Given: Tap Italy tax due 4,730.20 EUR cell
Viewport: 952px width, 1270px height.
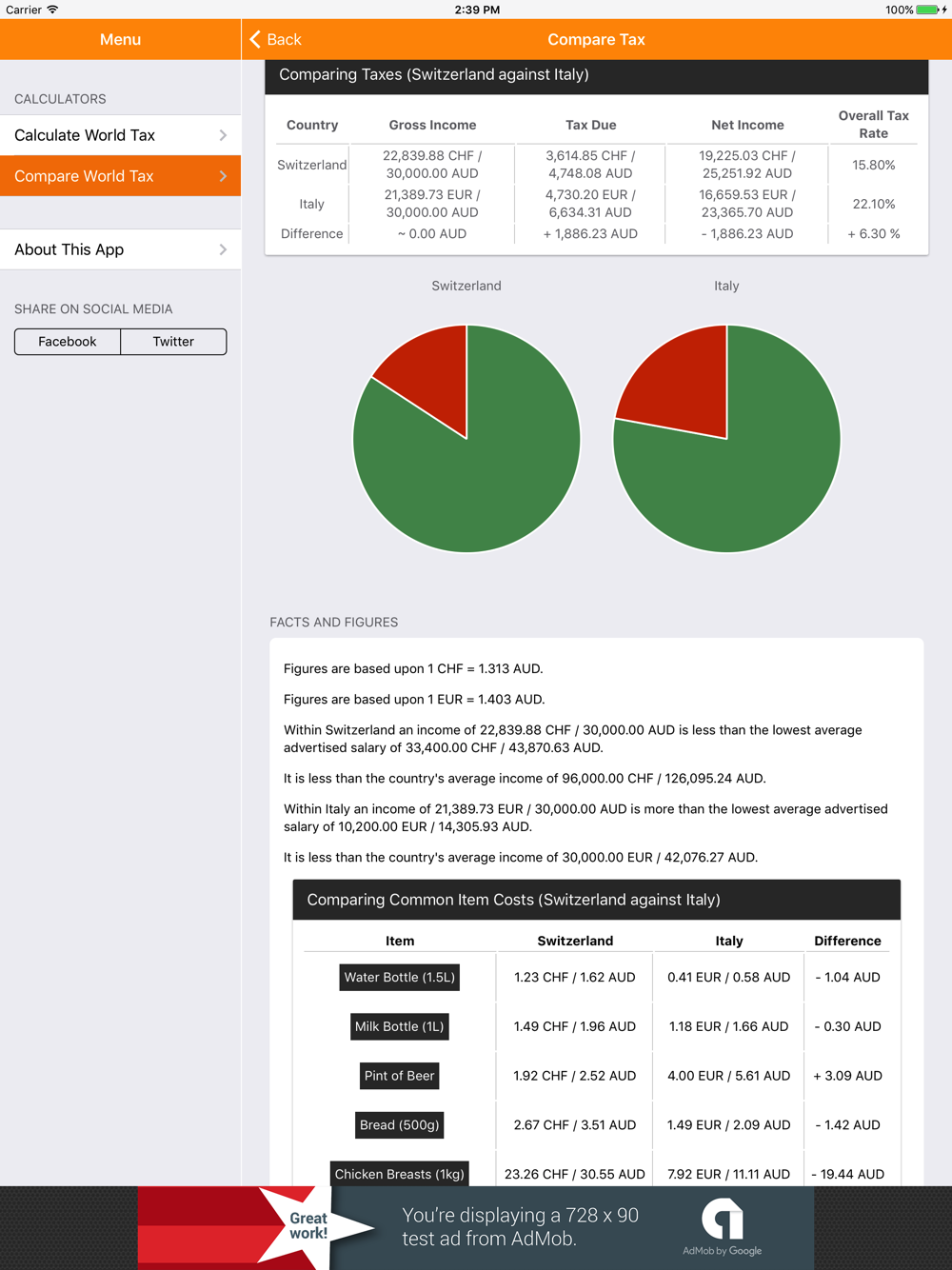Looking at the screenshot, I should click(590, 204).
